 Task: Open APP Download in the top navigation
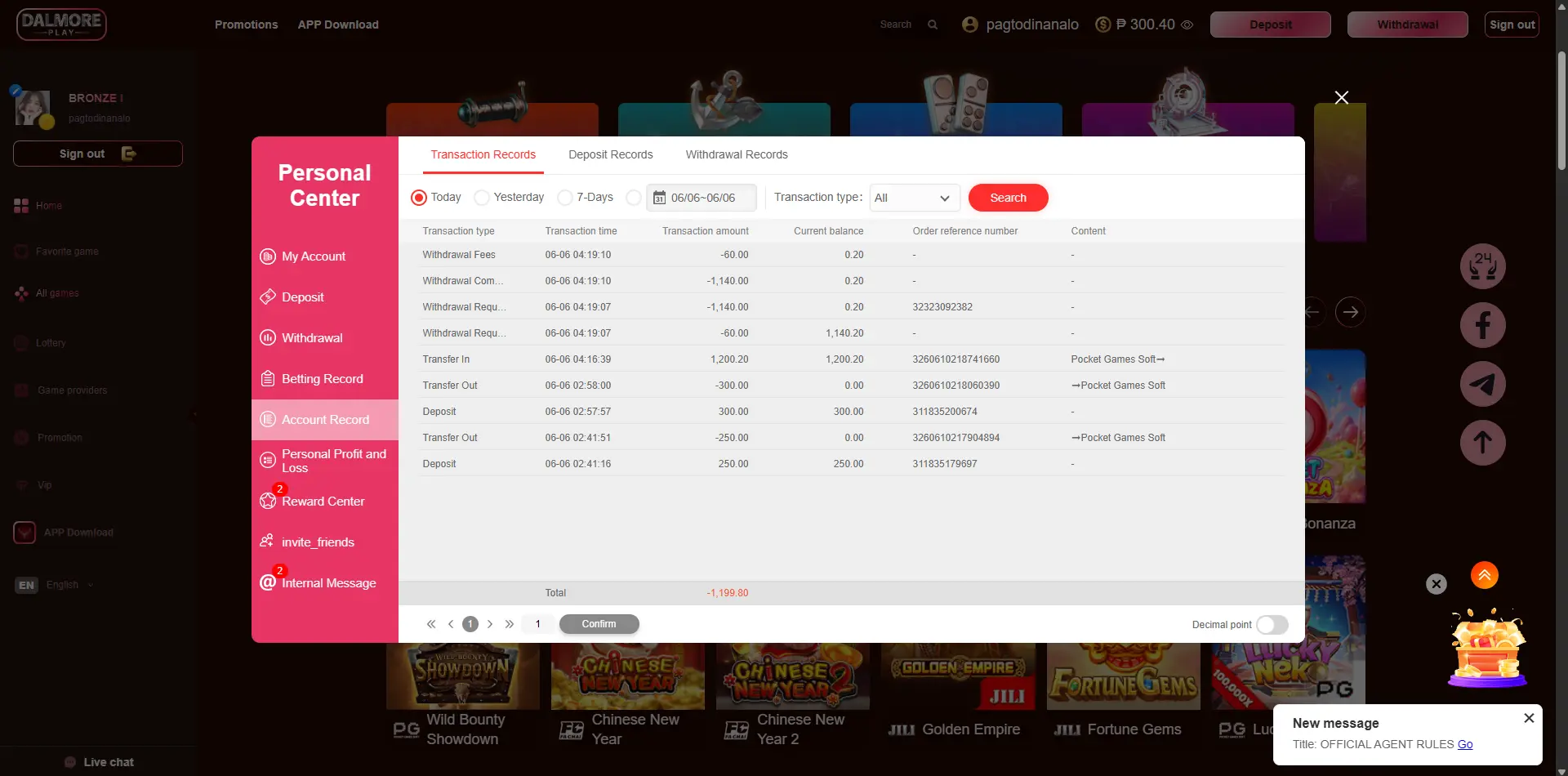point(338,25)
